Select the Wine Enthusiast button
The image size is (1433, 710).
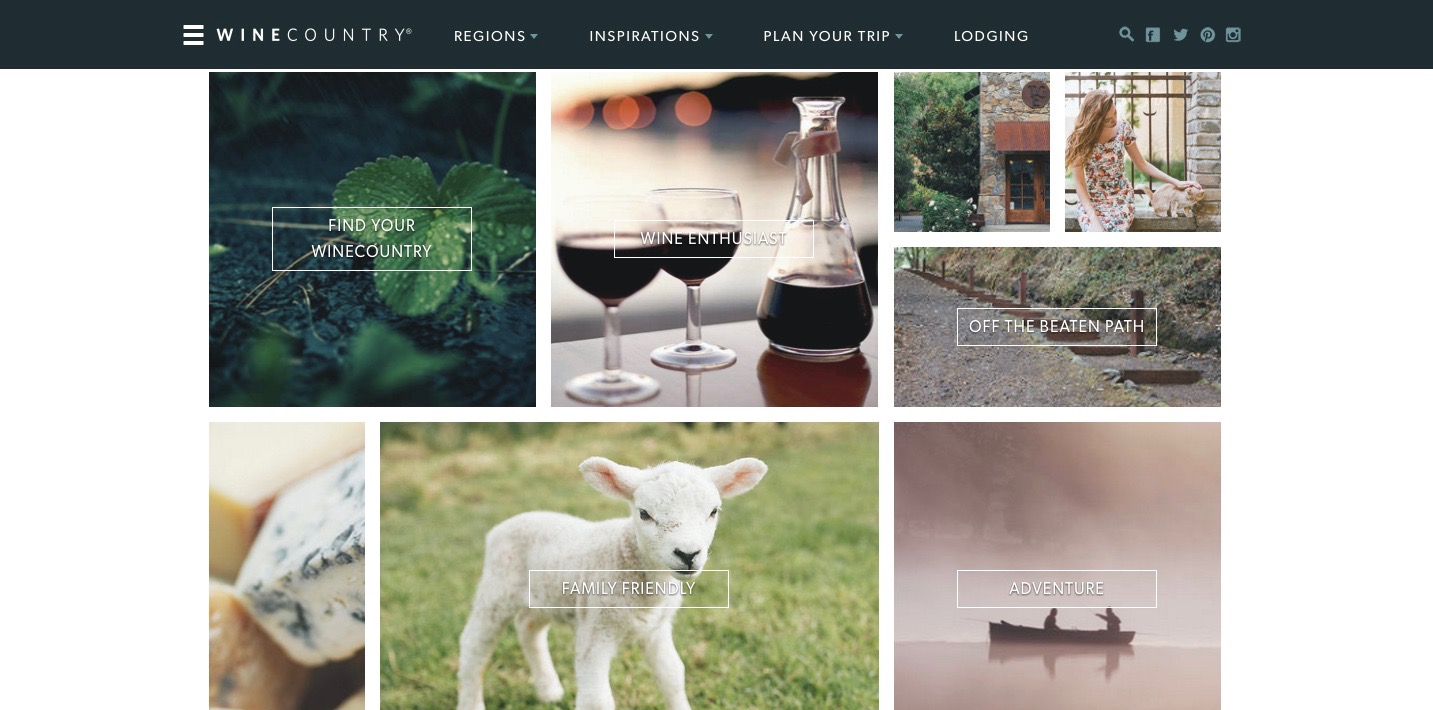[x=714, y=239]
